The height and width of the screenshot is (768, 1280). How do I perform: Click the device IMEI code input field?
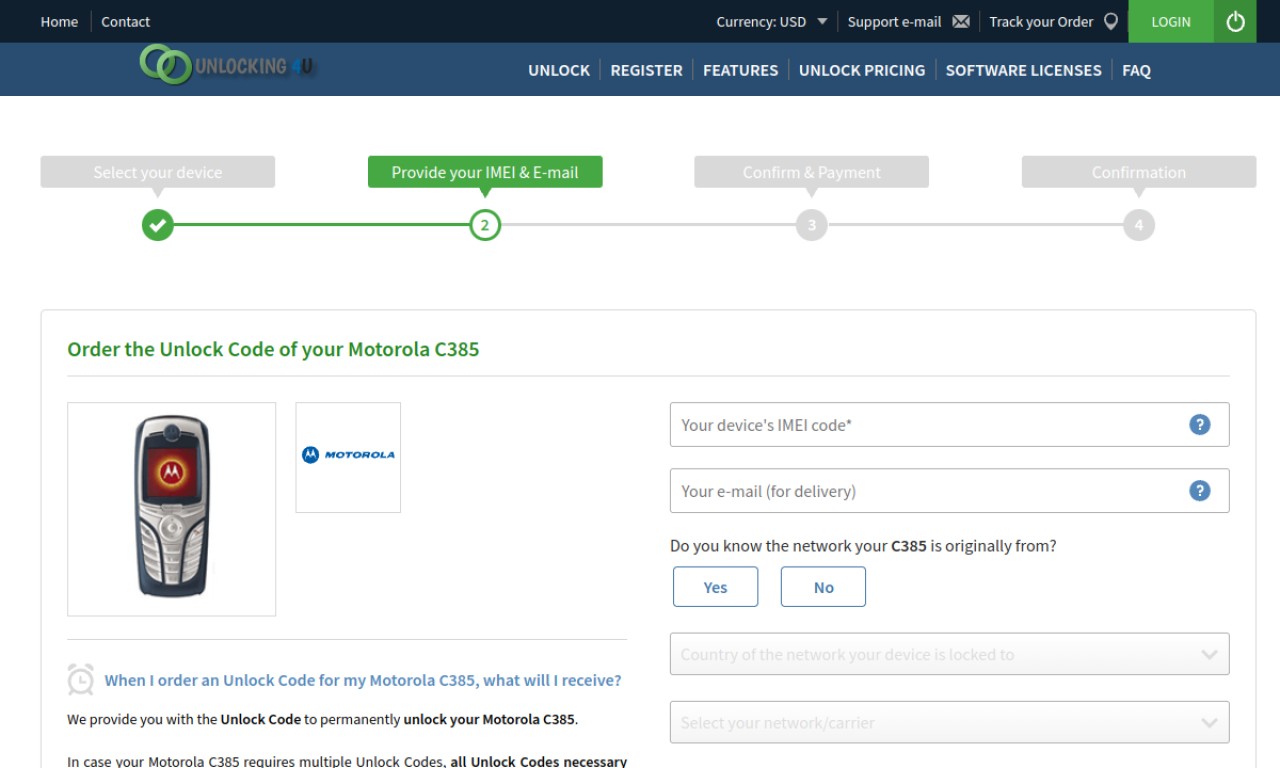tap(949, 425)
